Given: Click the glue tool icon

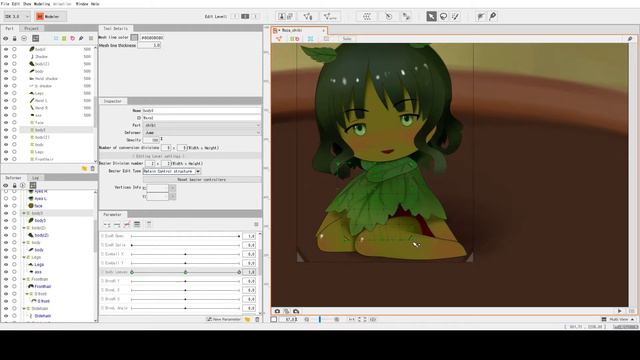Looking at the screenshot, I should pyautogui.click(x=406, y=16).
